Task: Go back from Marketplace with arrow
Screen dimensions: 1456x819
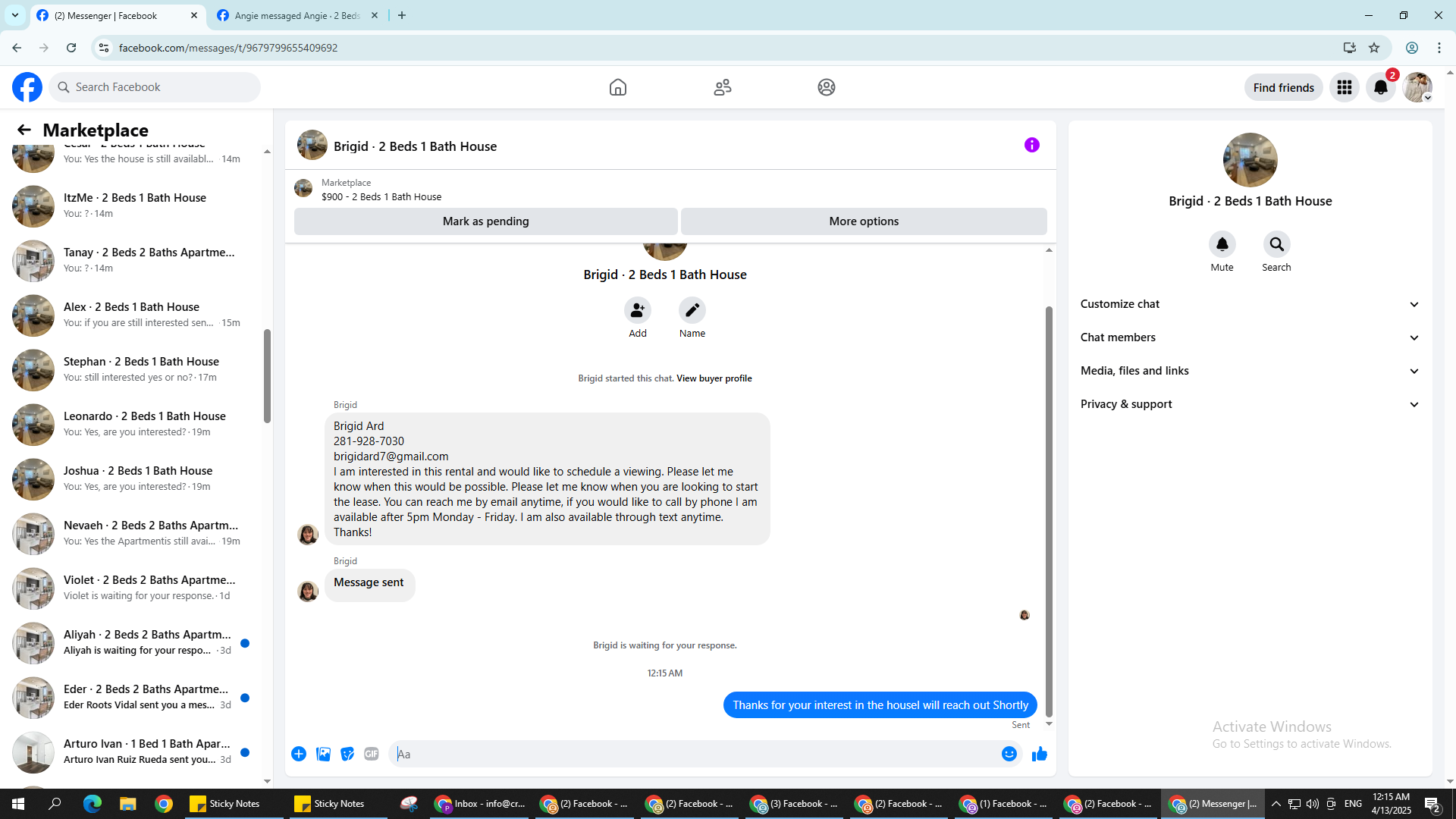Action: click(x=24, y=130)
